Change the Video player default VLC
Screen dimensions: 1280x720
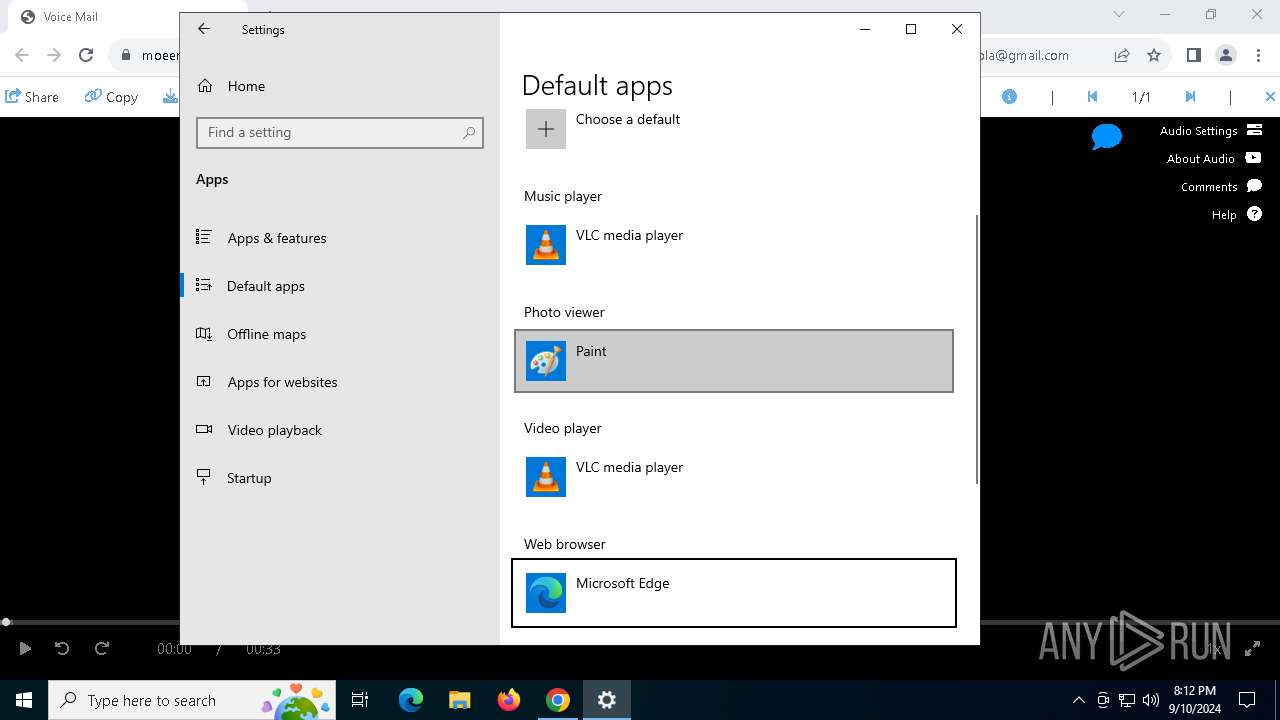point(734,477)
